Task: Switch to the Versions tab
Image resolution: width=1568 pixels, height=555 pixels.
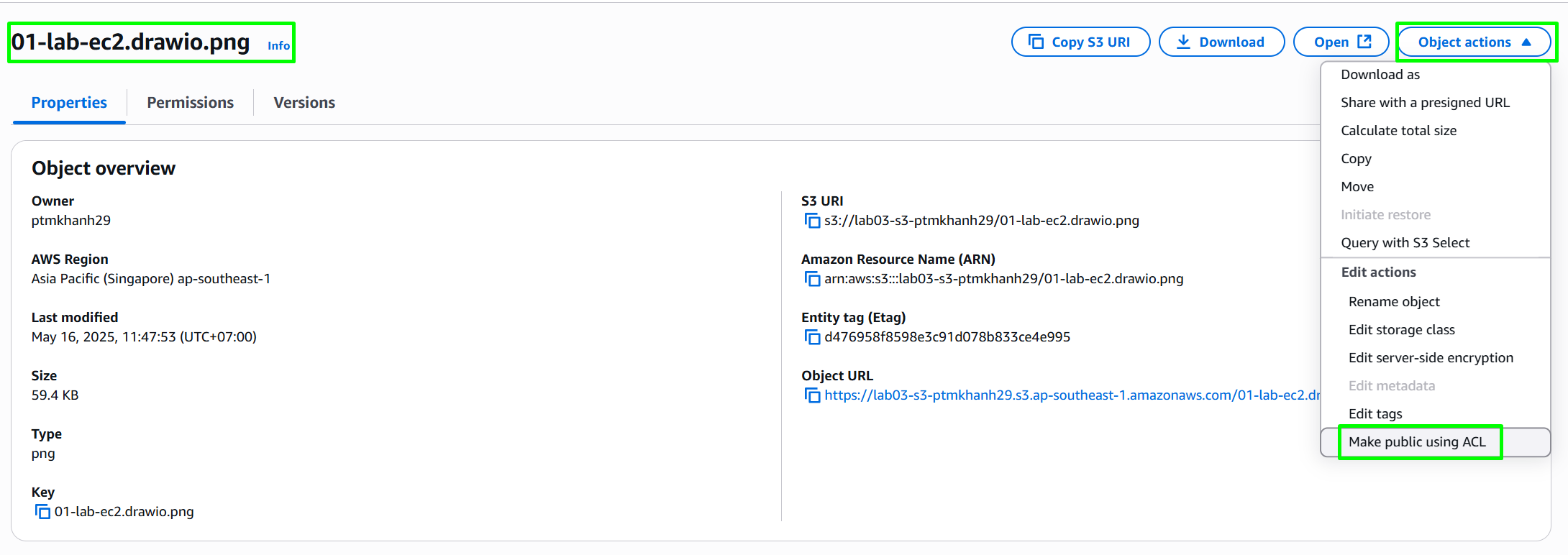Action: point(304,103)
